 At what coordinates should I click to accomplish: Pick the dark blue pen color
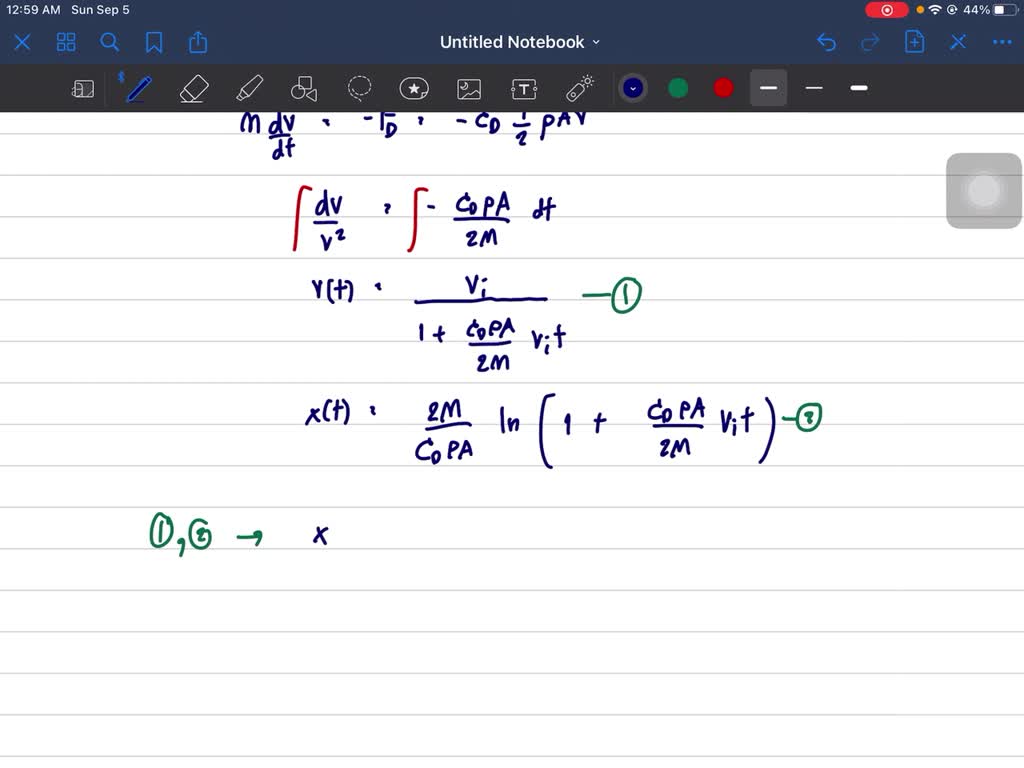coord(633,88)
